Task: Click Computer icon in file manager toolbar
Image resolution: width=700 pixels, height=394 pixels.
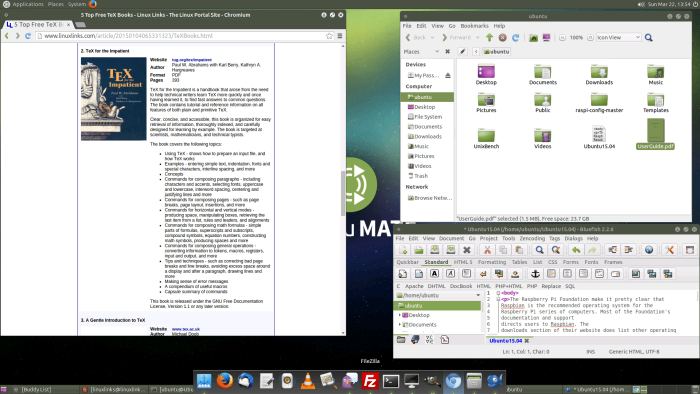Action: (546, 37)
